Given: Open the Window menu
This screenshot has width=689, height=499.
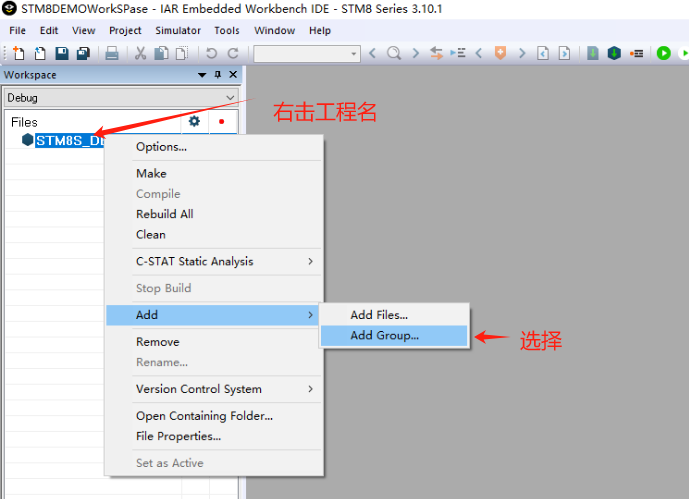Looking at the screenshot, I should coord(275,31).
